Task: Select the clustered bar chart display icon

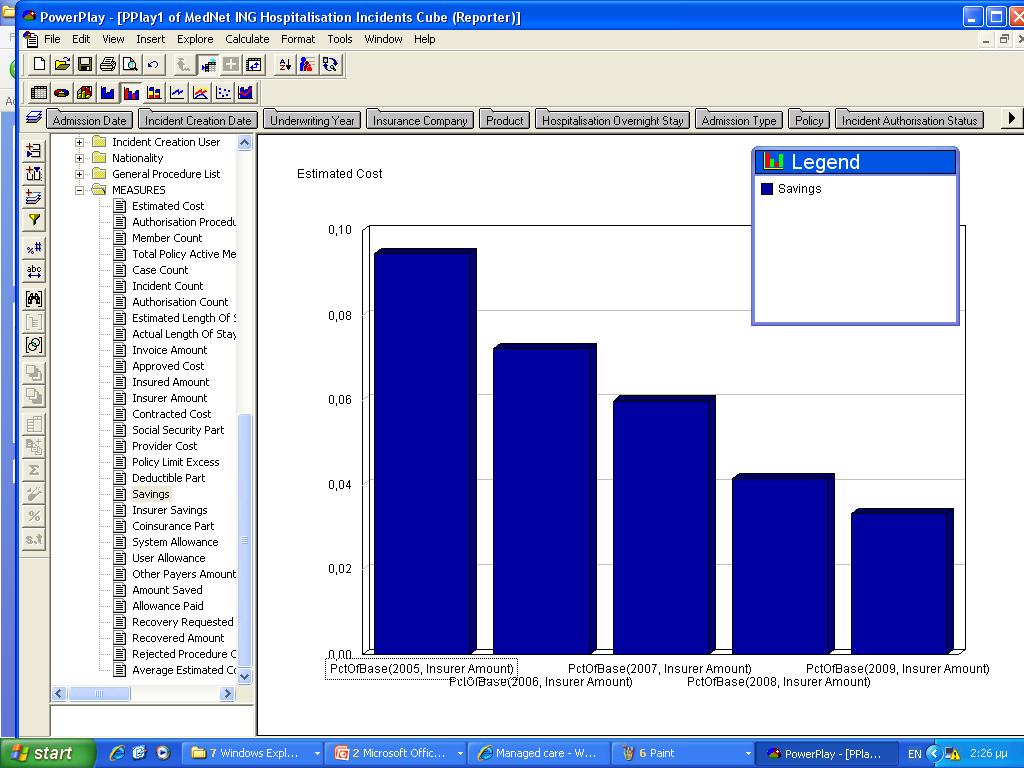Action: click(x=131, y=93)
